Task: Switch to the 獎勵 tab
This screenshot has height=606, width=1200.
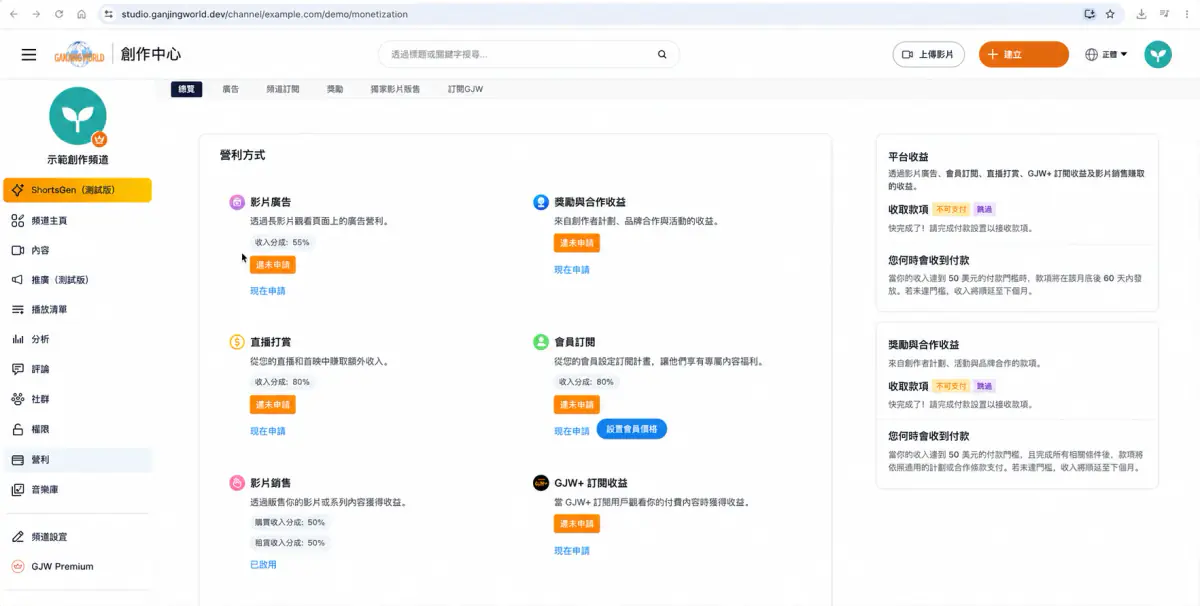Action: pos(335,89)
